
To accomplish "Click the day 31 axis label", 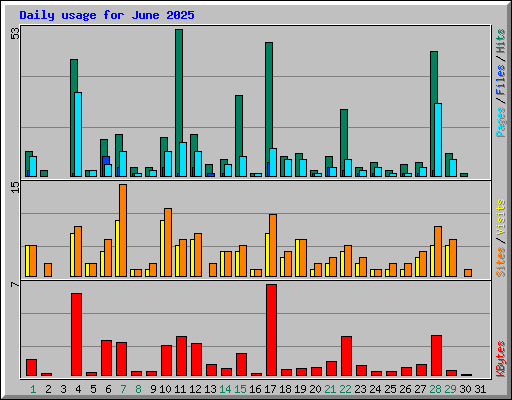I will [x=480, y=389].
